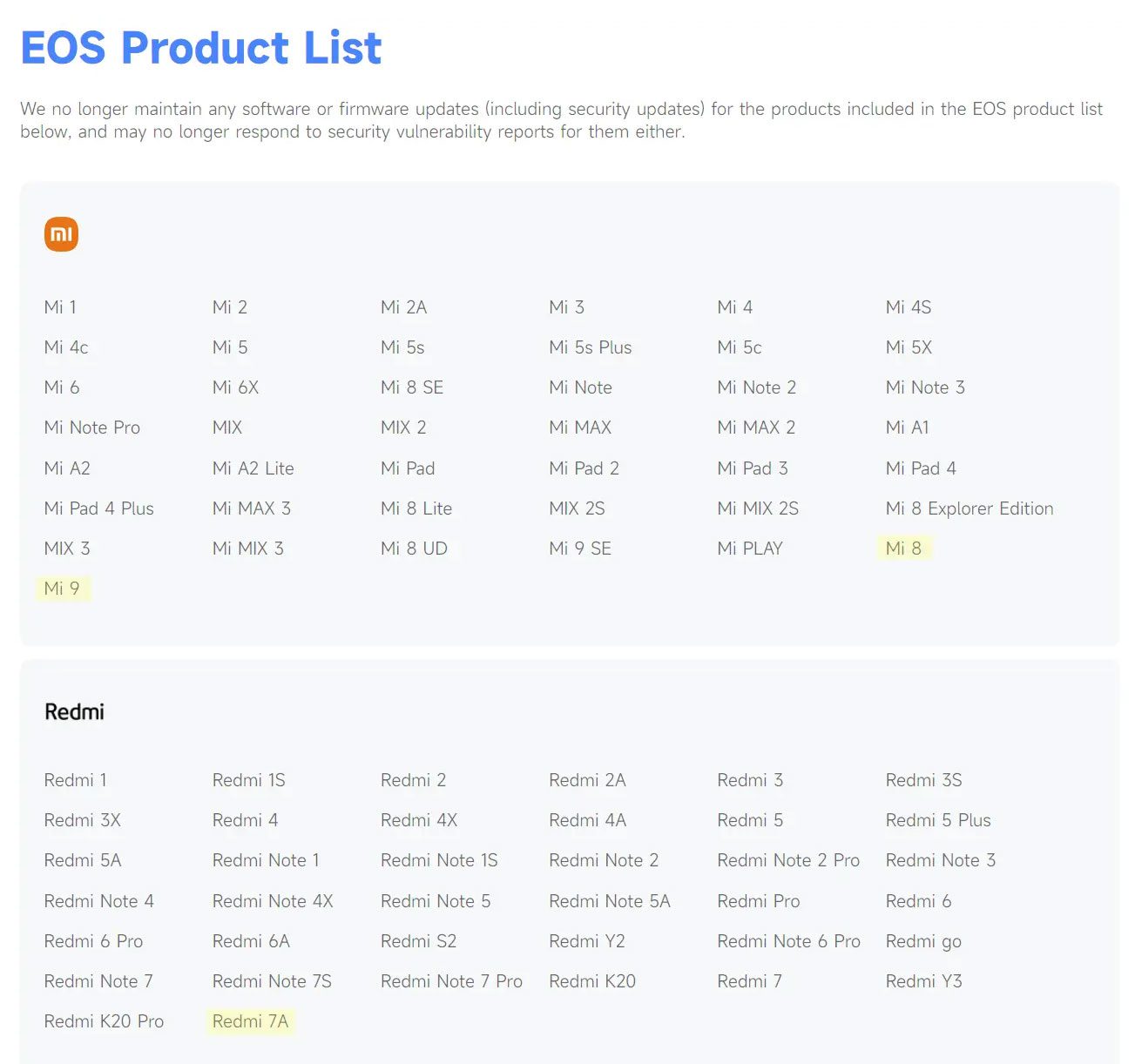Click Redmi Note 6 Pro

[788, 941]
